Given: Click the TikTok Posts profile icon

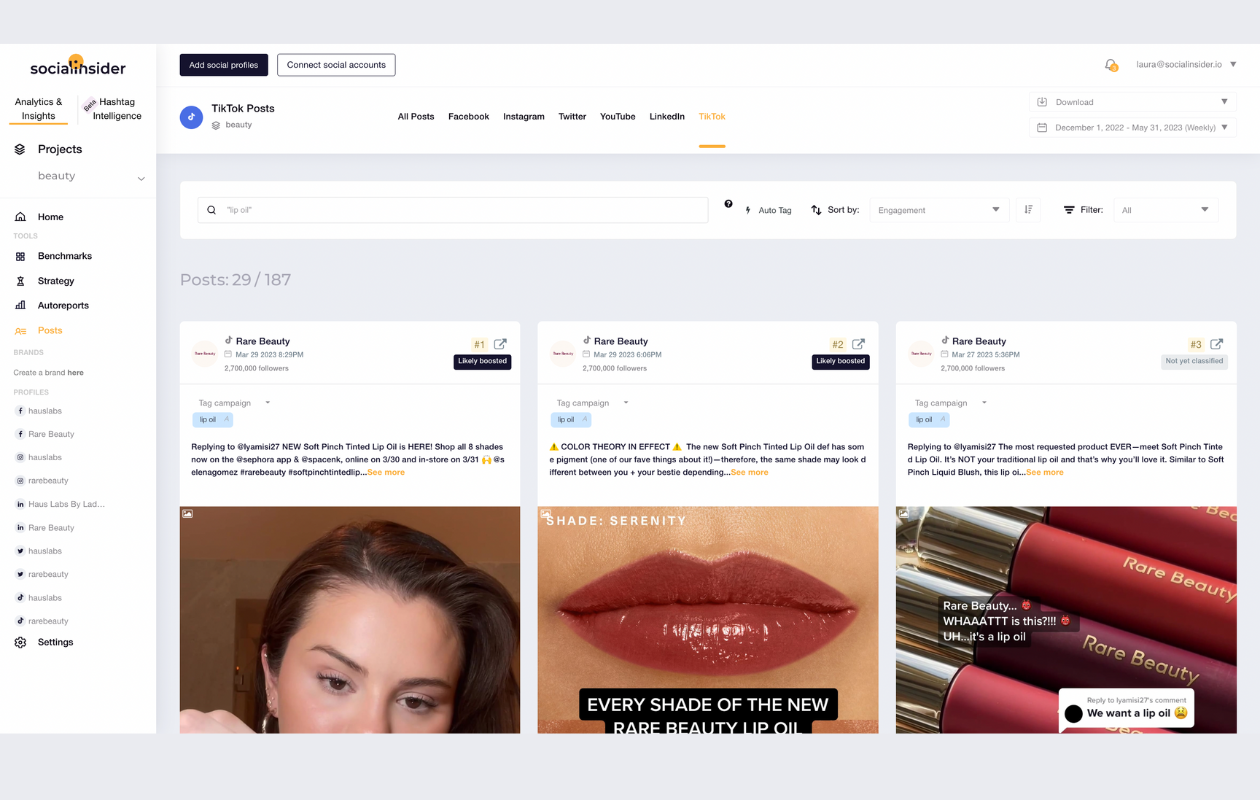Looking at the screenshot, I should (x=191, y=117).
